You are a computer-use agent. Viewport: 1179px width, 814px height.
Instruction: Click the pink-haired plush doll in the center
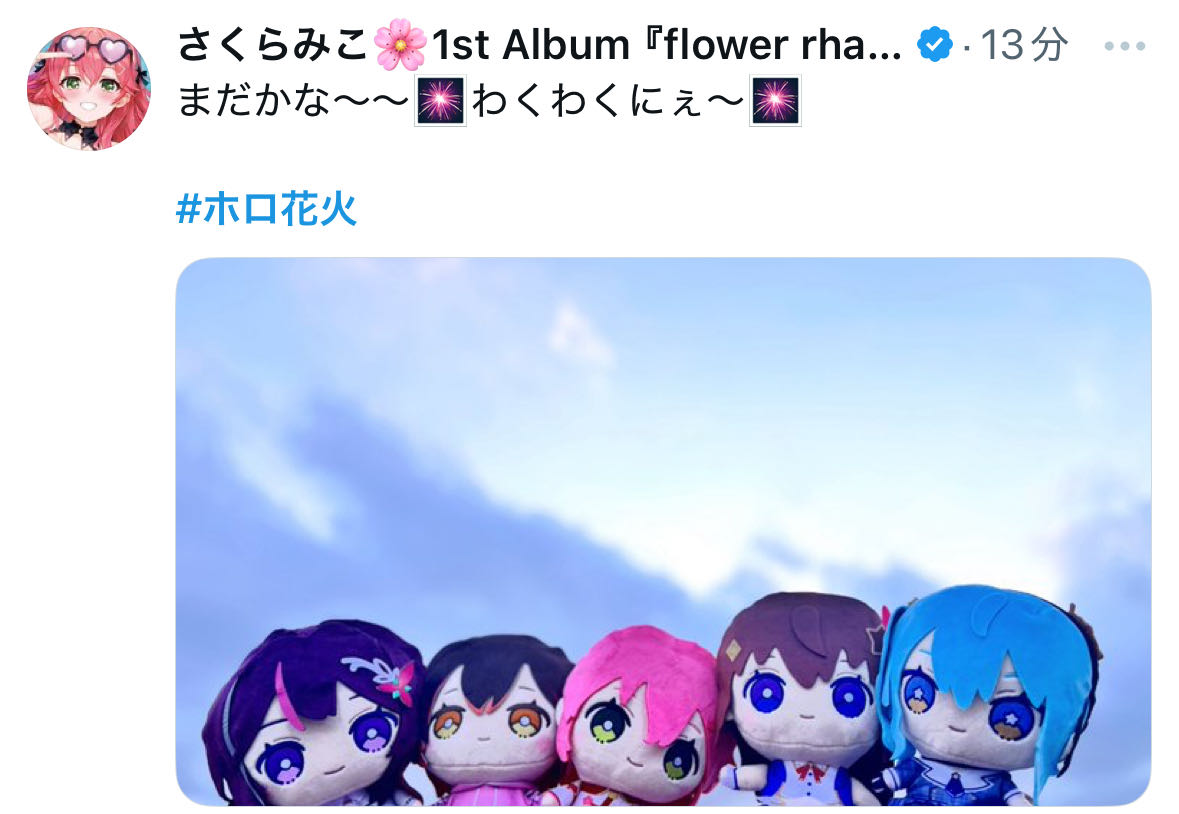[x=639, y=718]
